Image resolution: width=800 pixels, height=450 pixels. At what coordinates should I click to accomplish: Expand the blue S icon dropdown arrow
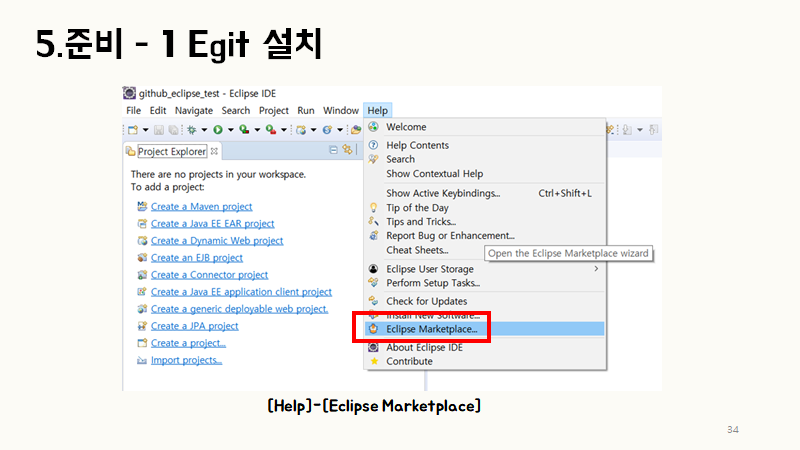click(340, 130)
